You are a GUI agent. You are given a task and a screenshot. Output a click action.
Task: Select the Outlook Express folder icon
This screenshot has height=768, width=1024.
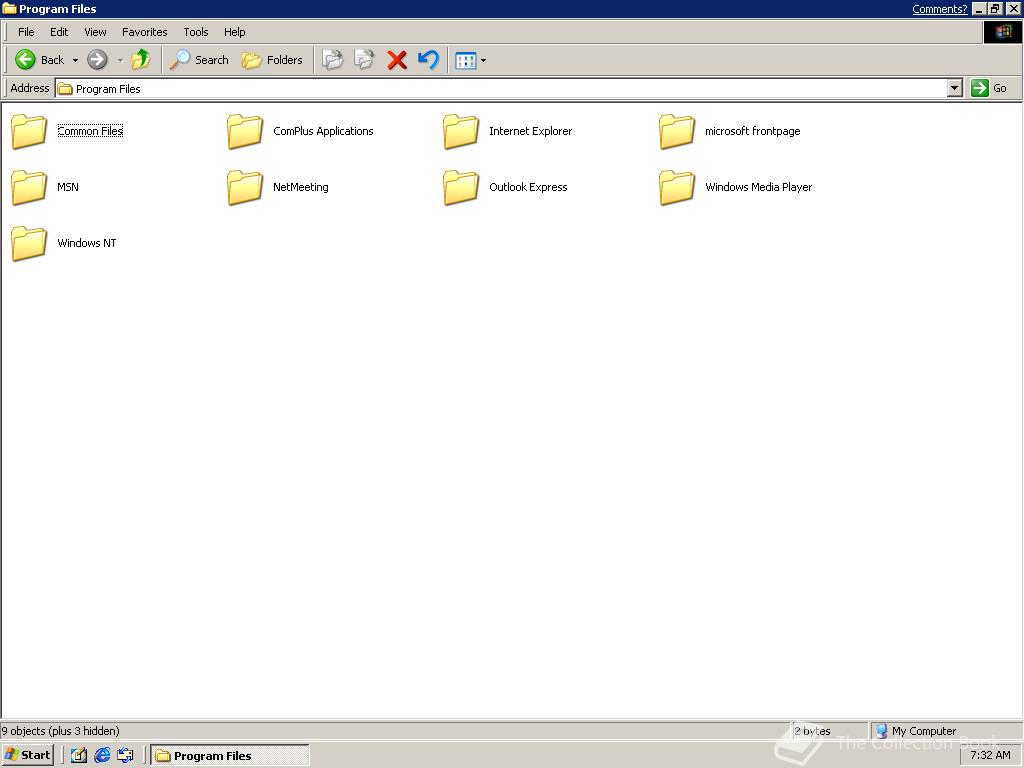461,187
